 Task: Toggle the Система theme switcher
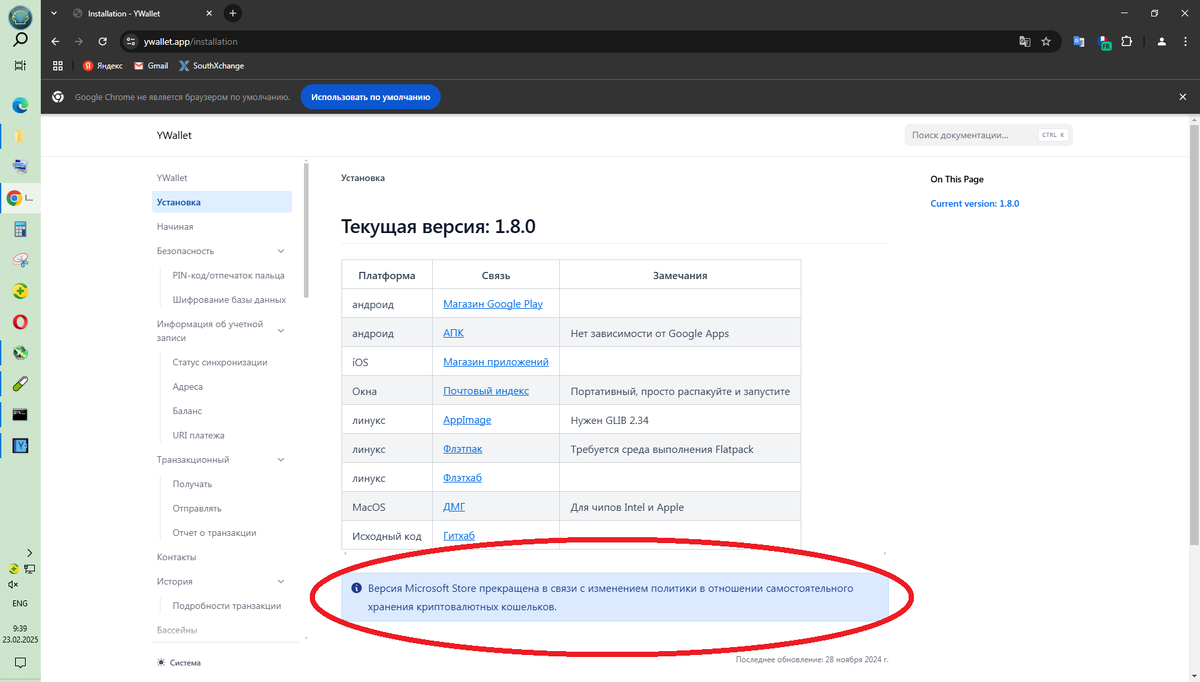(x=180, y=663)
